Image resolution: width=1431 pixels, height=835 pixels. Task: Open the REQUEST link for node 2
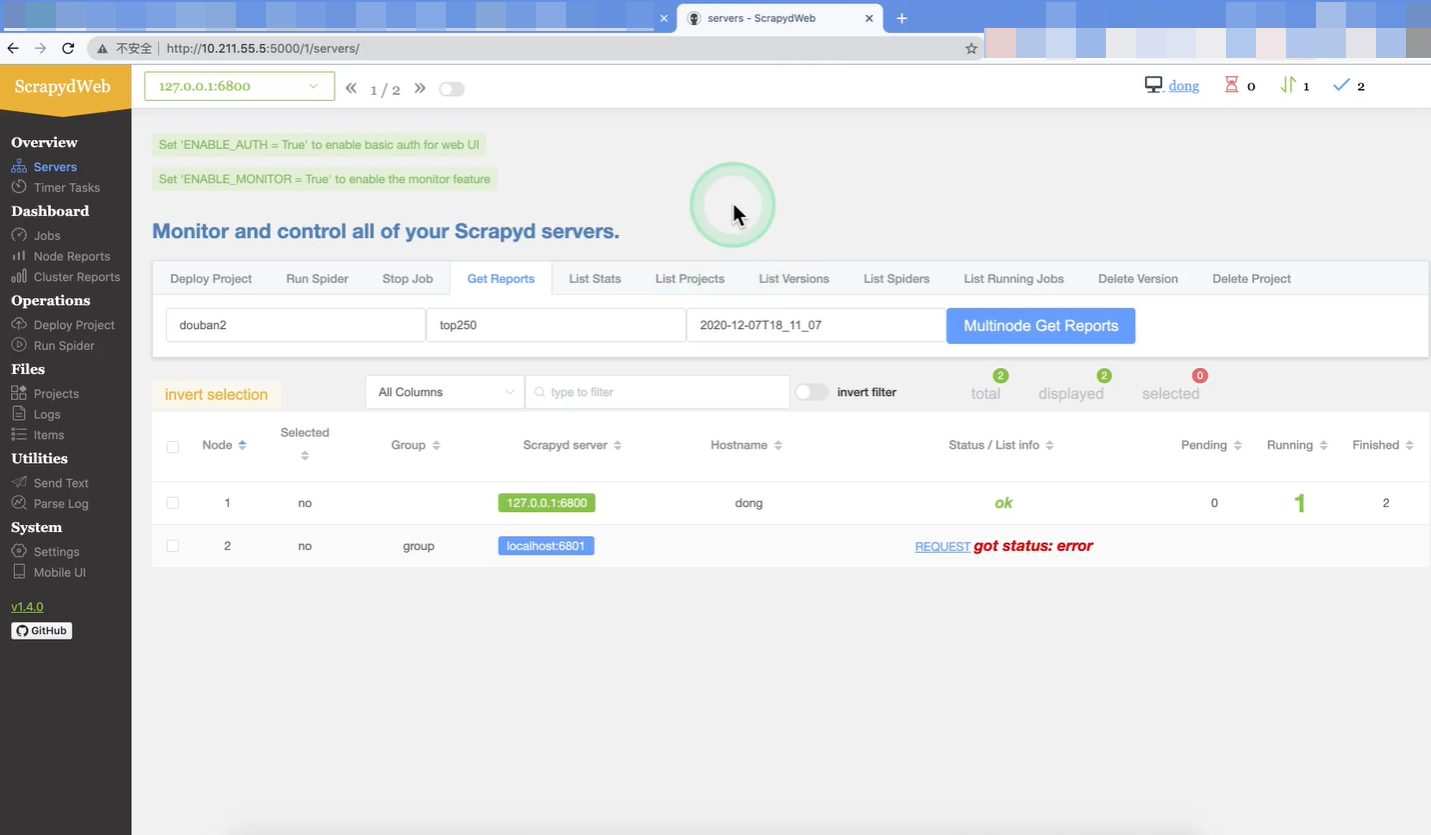942,547
